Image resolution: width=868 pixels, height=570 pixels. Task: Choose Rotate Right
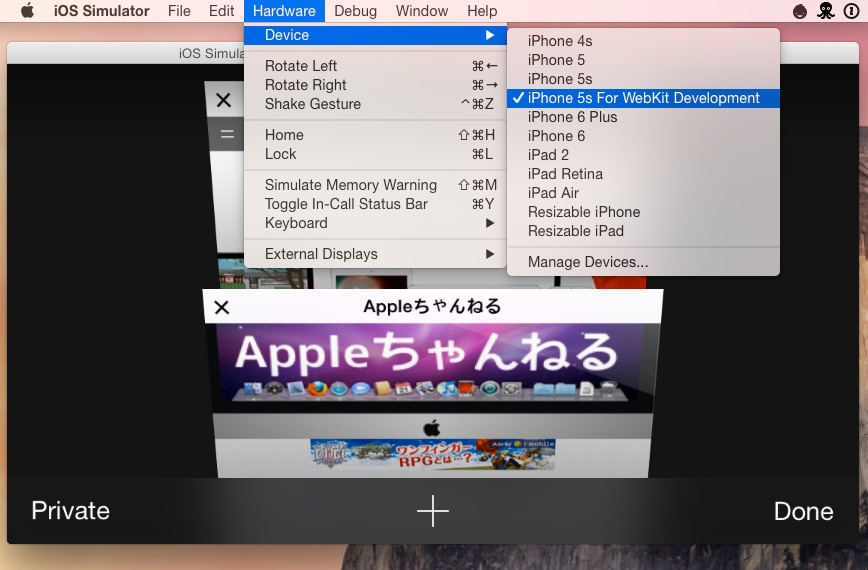click(x=375, y=85)
